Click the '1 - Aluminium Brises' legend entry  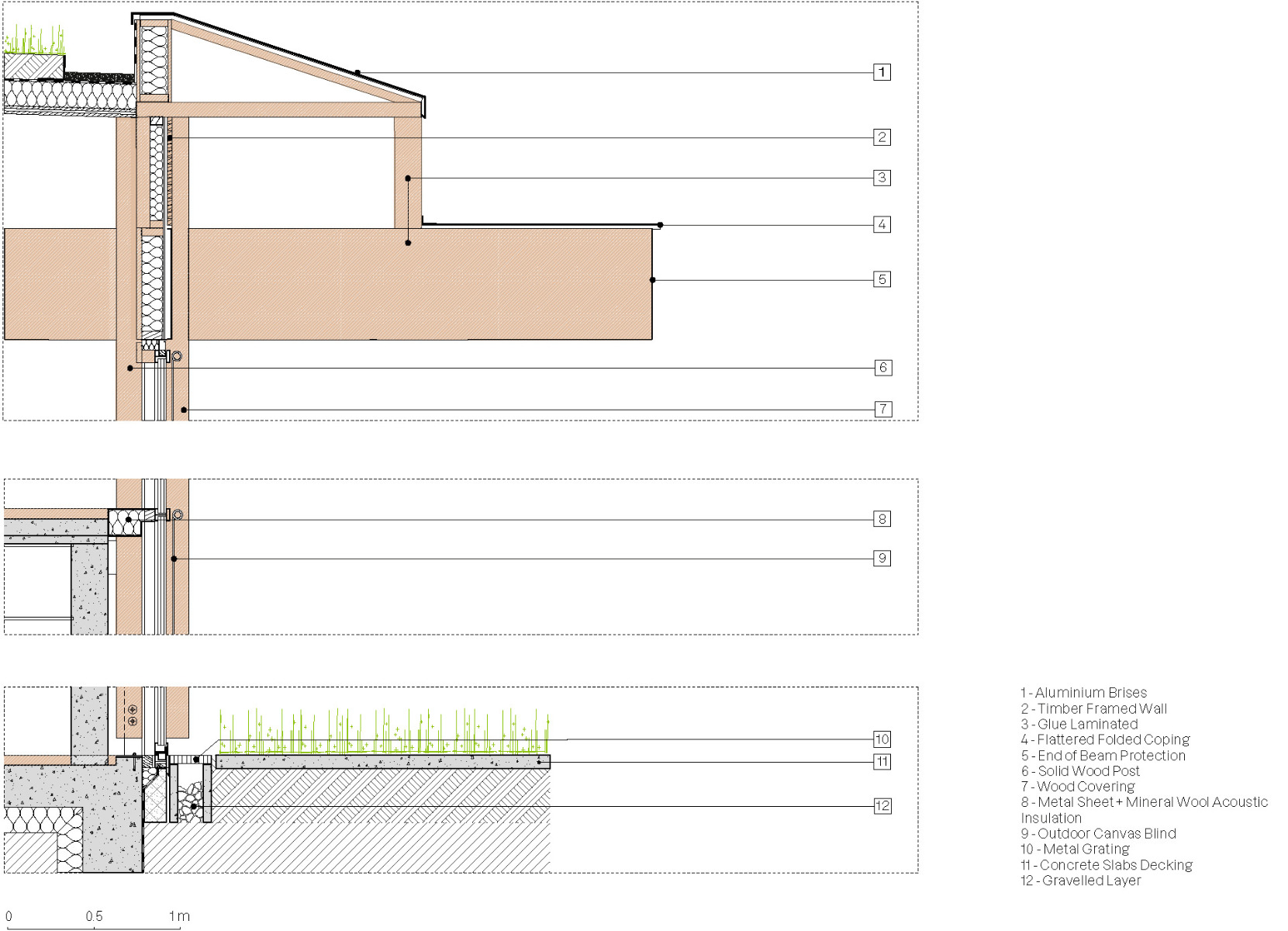point(1083,693)
